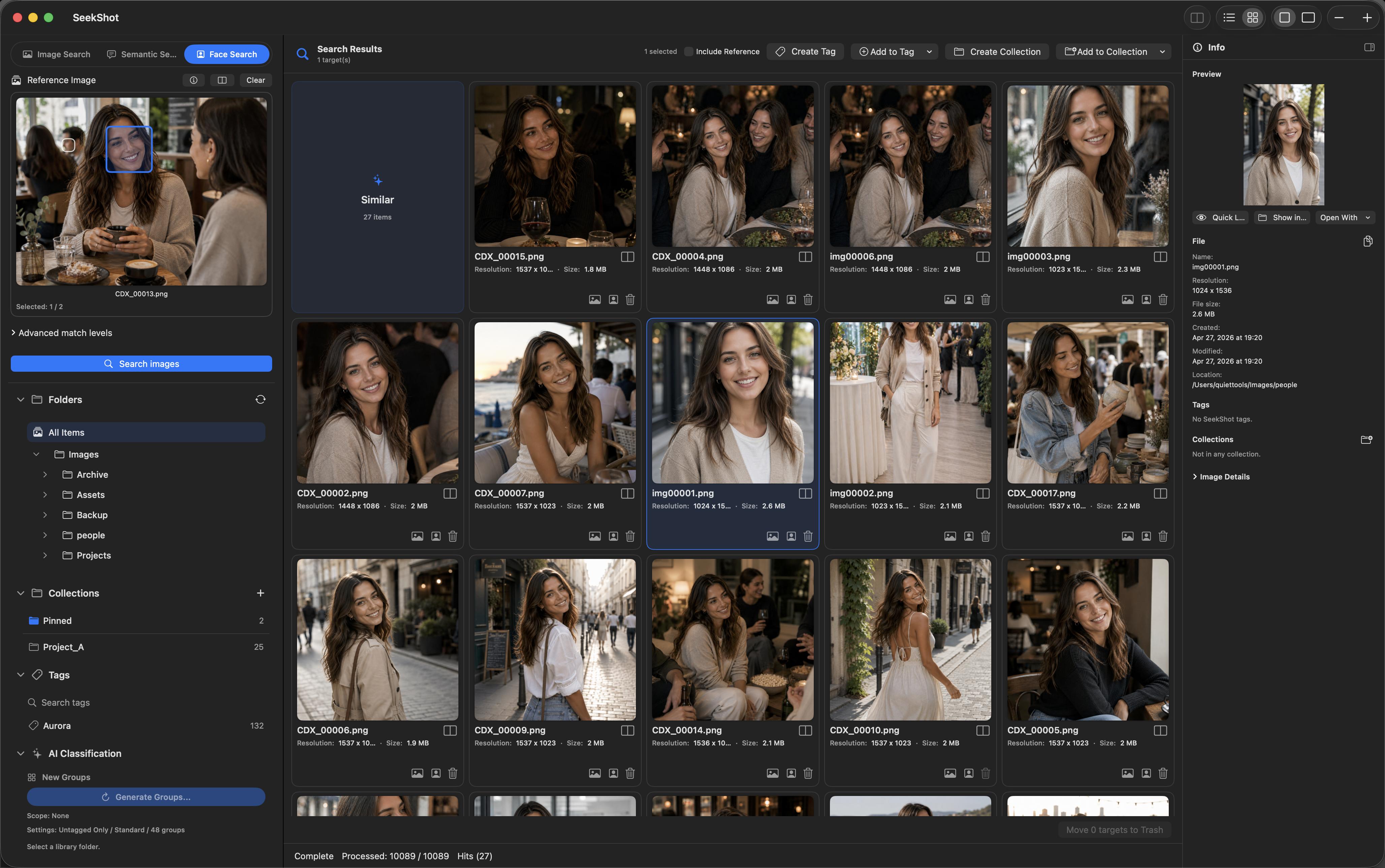
Task: Add a new collection with plus icon
Action: coord(260,593)
